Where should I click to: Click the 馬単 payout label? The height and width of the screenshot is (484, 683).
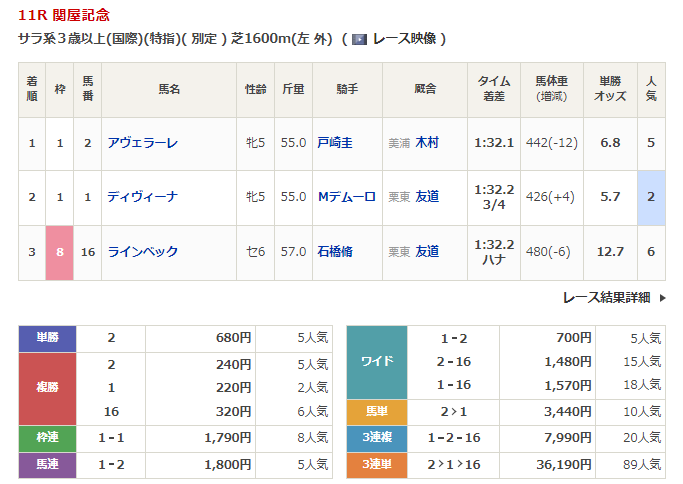coord(376,412)
